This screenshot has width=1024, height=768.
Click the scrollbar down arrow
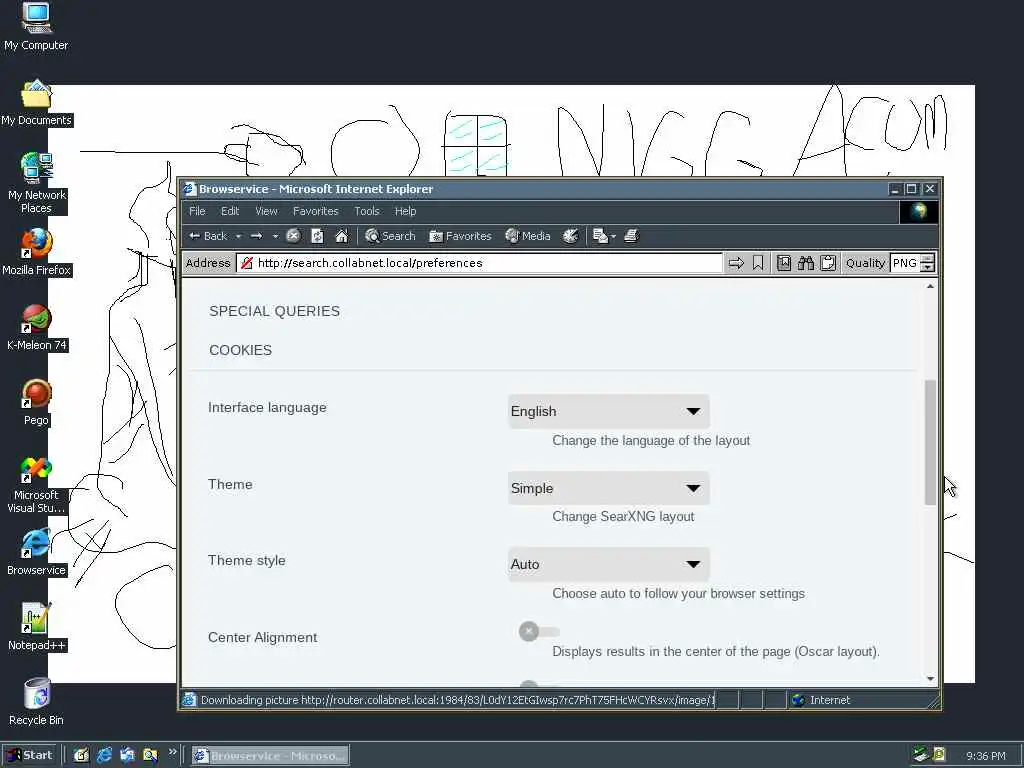pyautogui.click(x=931, y=679)
